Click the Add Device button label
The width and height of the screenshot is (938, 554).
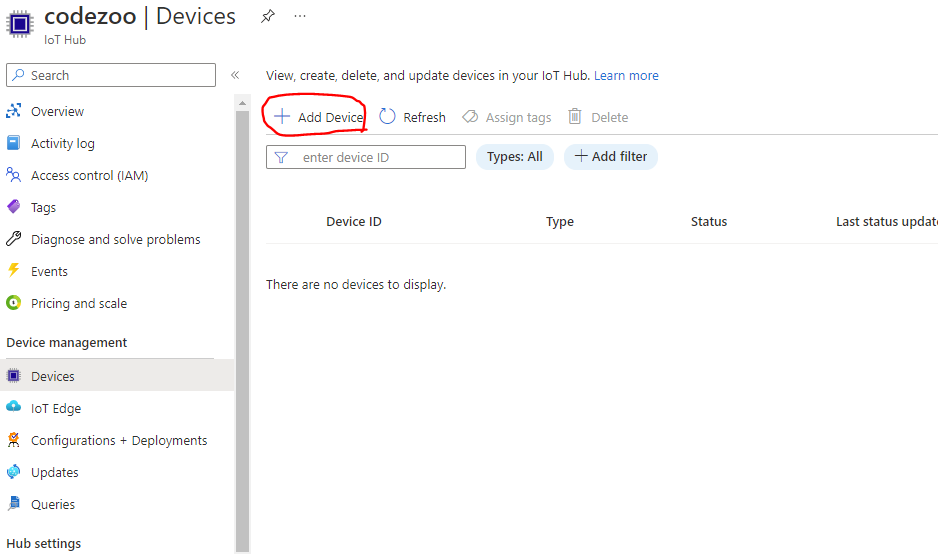click(x=331, y=117)
